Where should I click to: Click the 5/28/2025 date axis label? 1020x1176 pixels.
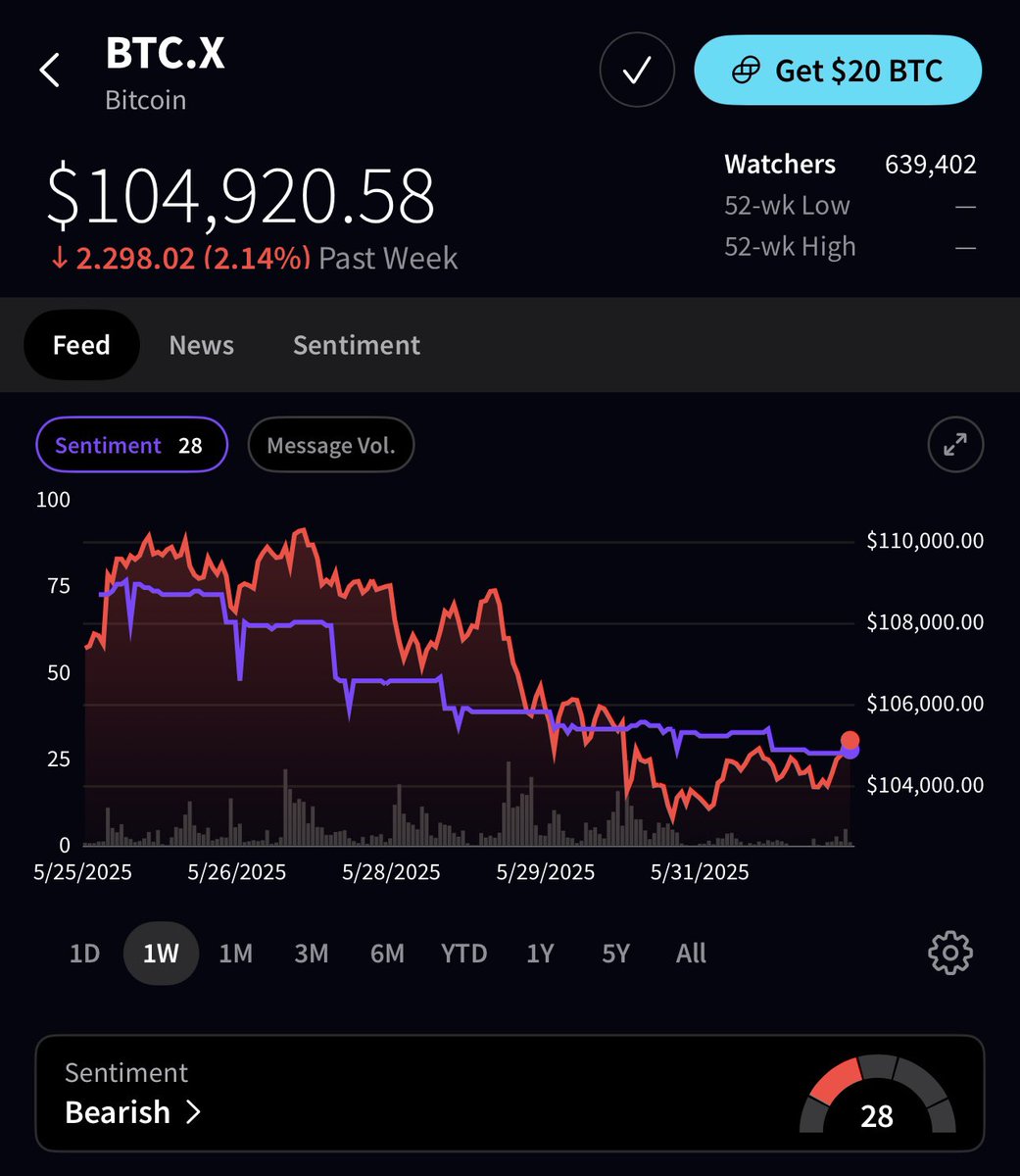coord(391,872)
